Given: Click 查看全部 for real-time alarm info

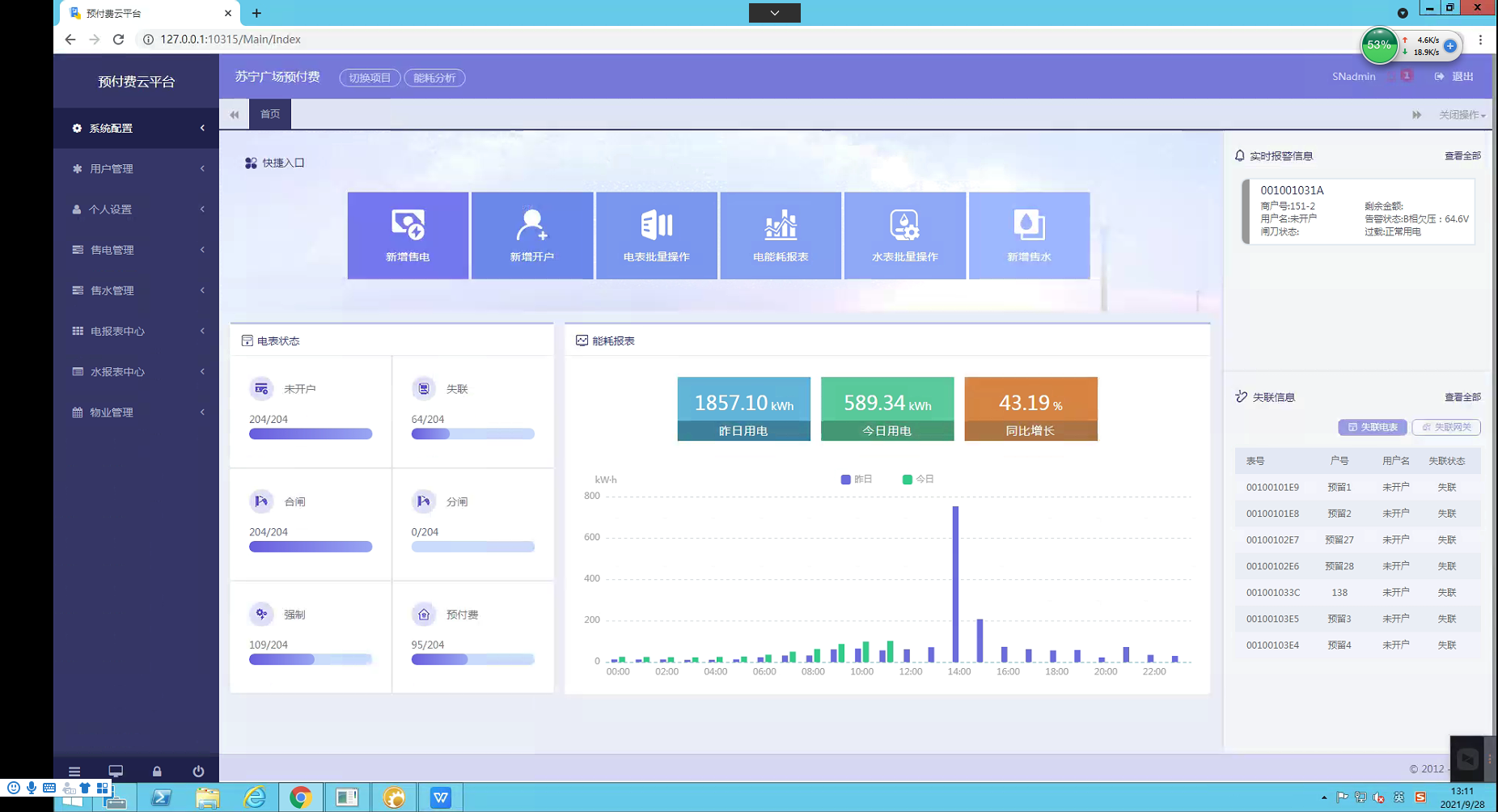Looking at the screenshot, I should [1462, 156].
